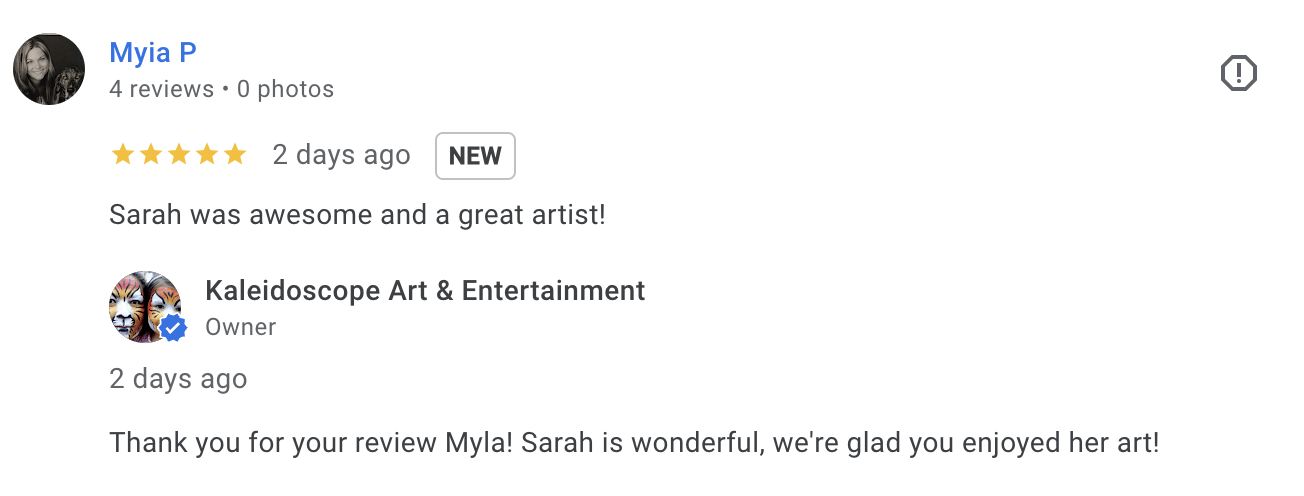
Task: Click the review's "2 days ago" timestamp
Action: [341, 155]
